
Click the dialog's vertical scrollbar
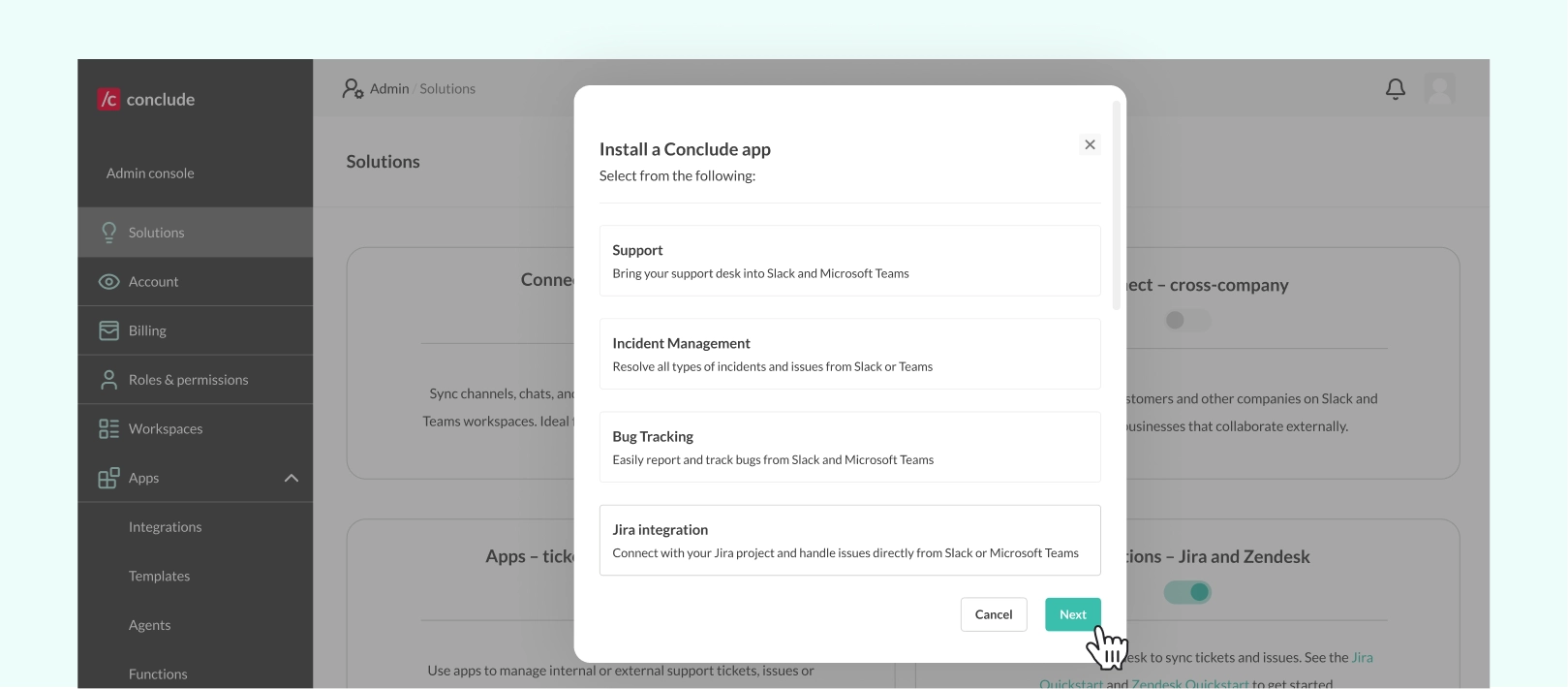(1117, 205)
